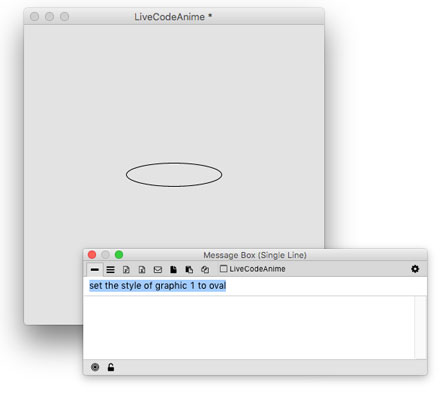Zoom the Message Box with green button

[x=119, y=255]
